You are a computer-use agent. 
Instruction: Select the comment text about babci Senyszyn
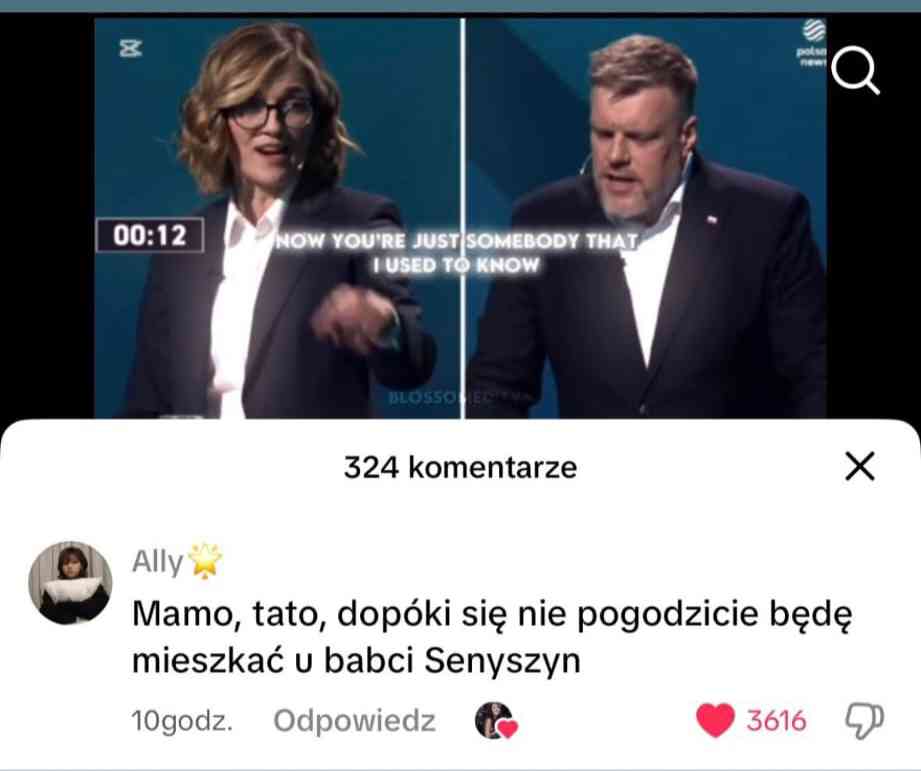pos(492,637)
